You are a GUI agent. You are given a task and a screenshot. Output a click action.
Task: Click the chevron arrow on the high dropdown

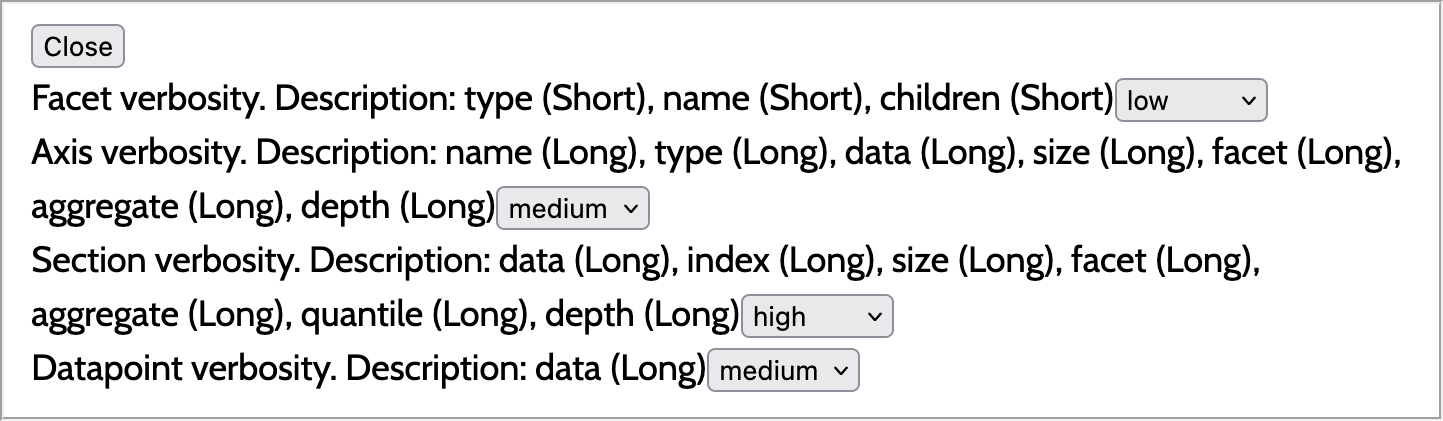[x=873, y=317]
